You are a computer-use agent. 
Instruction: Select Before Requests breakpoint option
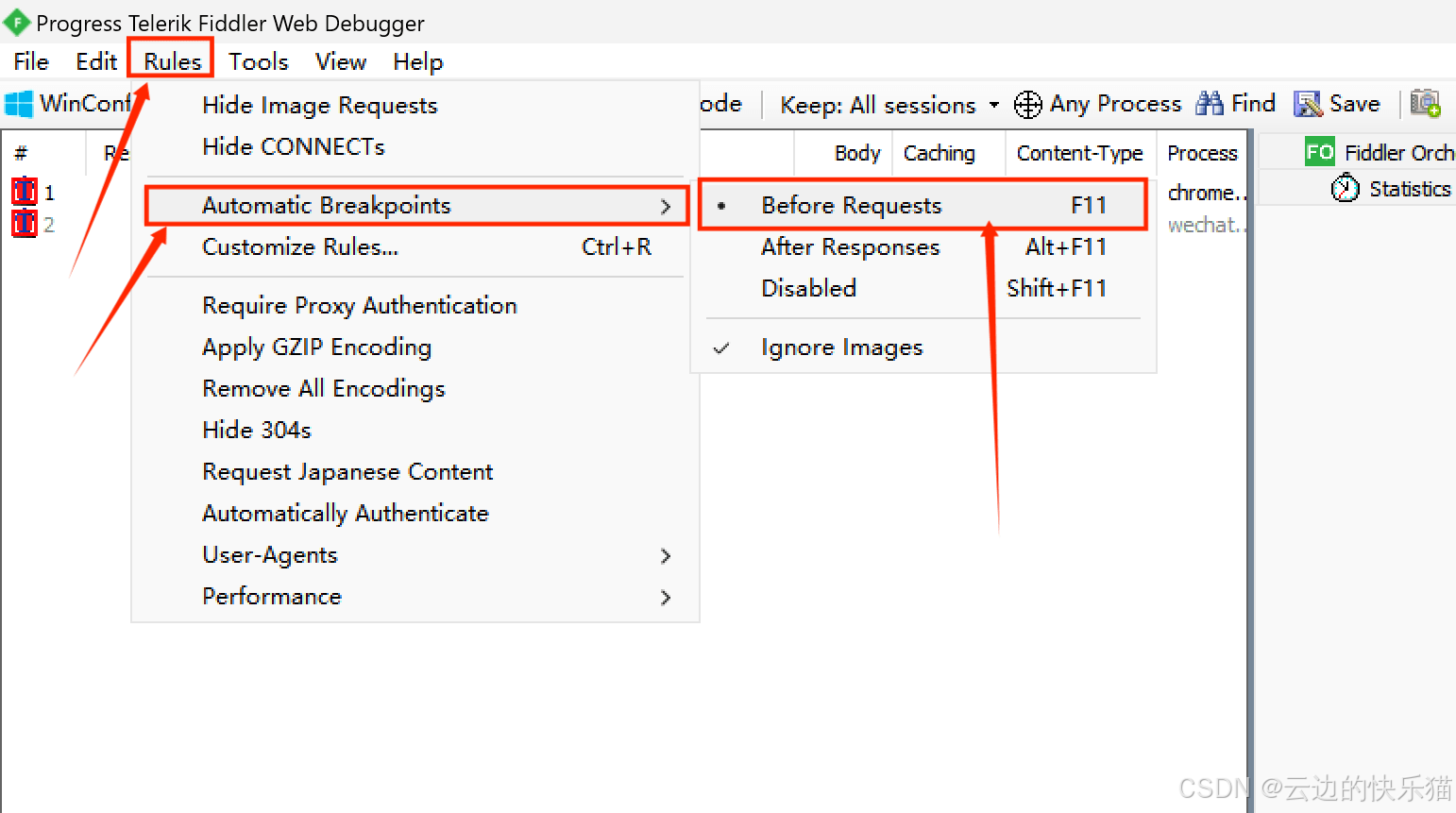click(x=851, y=206)
